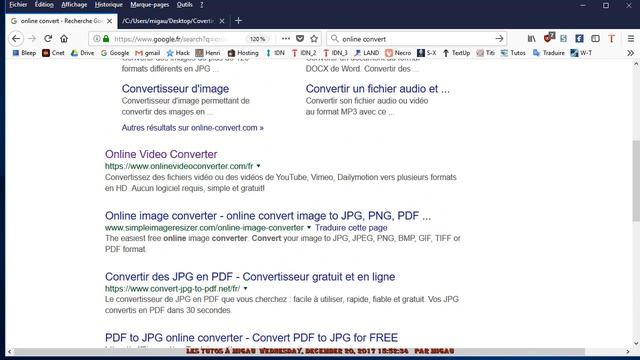Open the IDN_2 bookmark

pos(304,53)
